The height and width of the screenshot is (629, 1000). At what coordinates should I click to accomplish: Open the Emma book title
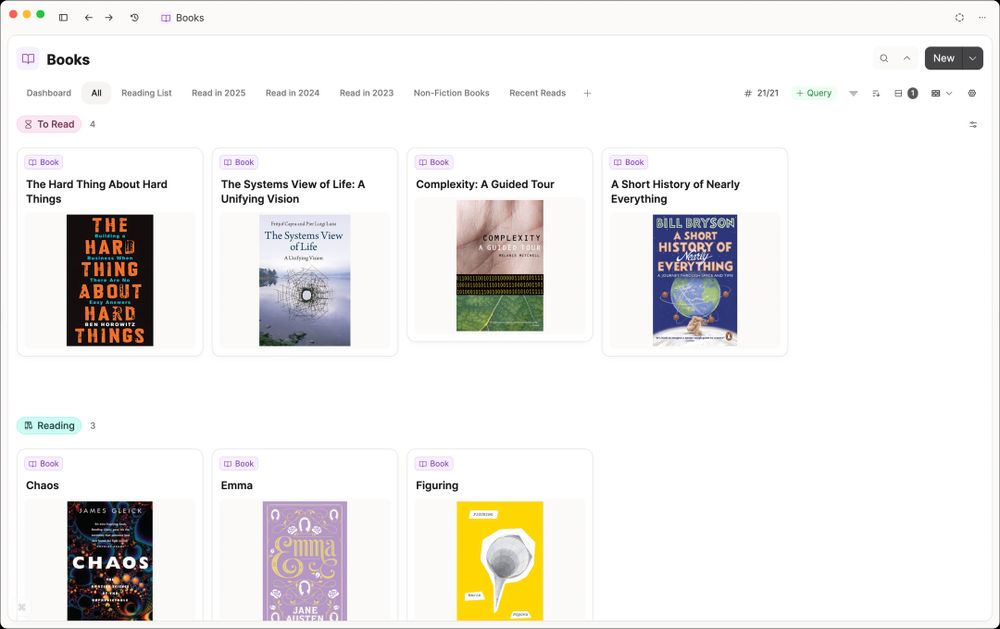point(237,485)
